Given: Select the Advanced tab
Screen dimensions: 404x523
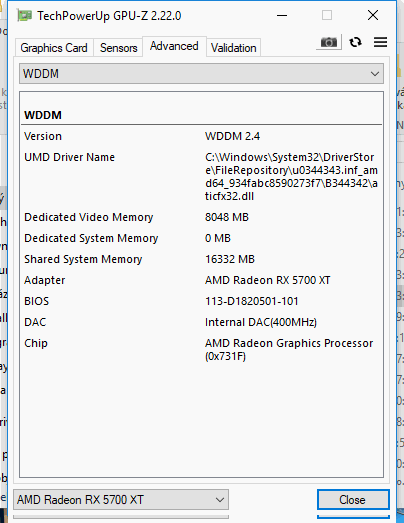Looking at the screenshot, I should coord(174,46).
